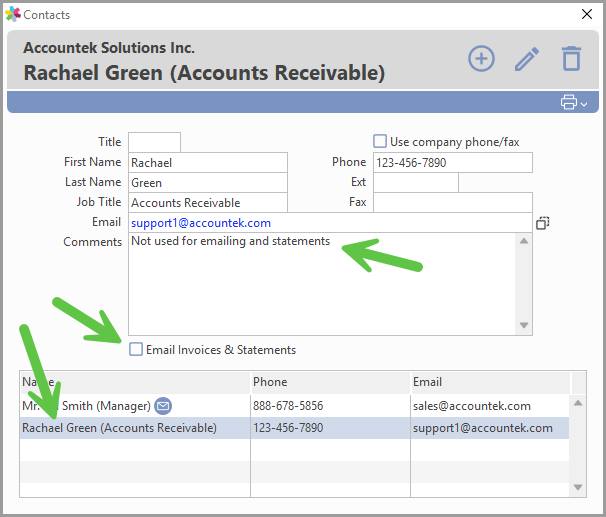This screenshot has height=517, width=606.
Task: Click Job Title field Accounts Receivable
Action: (x=208, y=202)
